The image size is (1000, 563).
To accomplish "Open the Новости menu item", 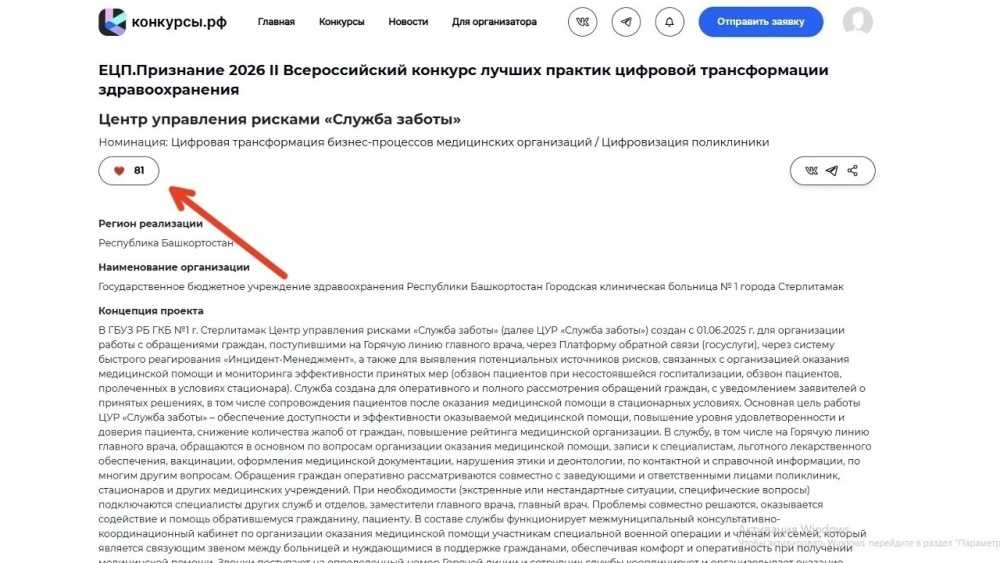I will tap(408, 22).
